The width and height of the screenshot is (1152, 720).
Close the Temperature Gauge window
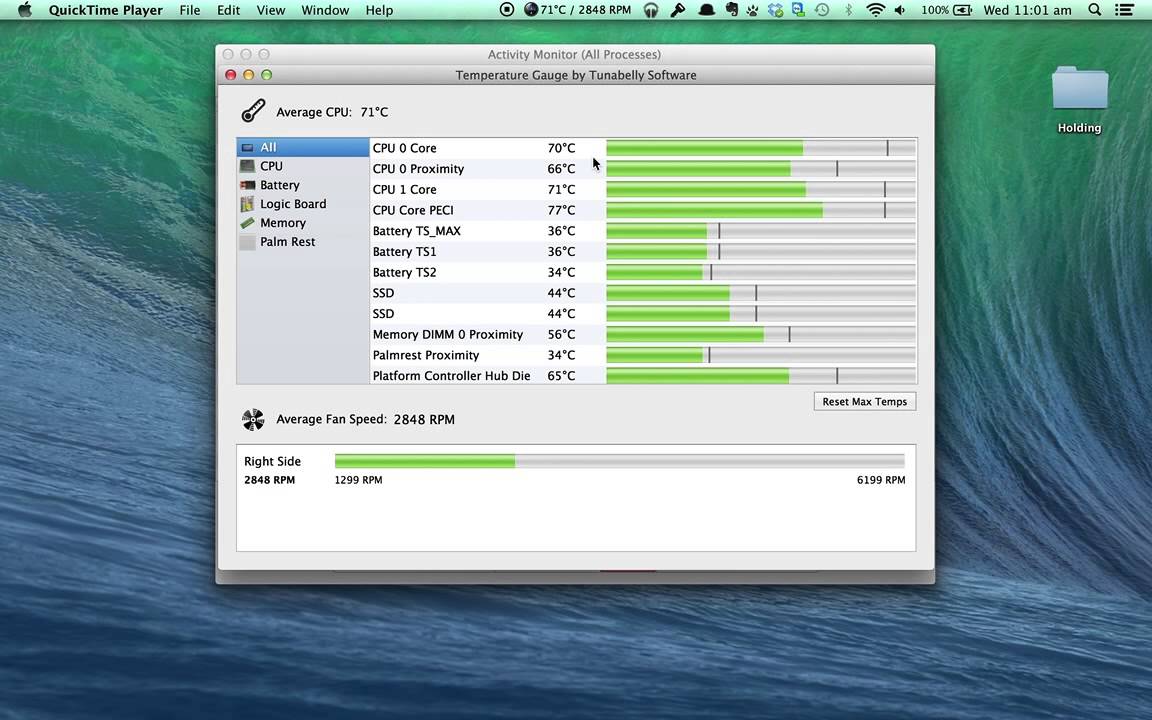pyautogui.click(x=230, y=75)
